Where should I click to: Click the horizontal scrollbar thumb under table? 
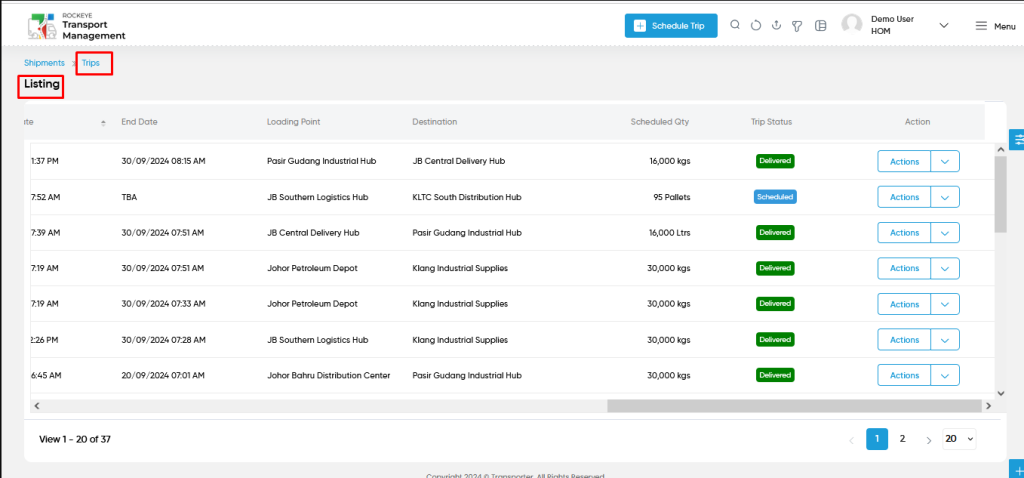tap(794, 406)
